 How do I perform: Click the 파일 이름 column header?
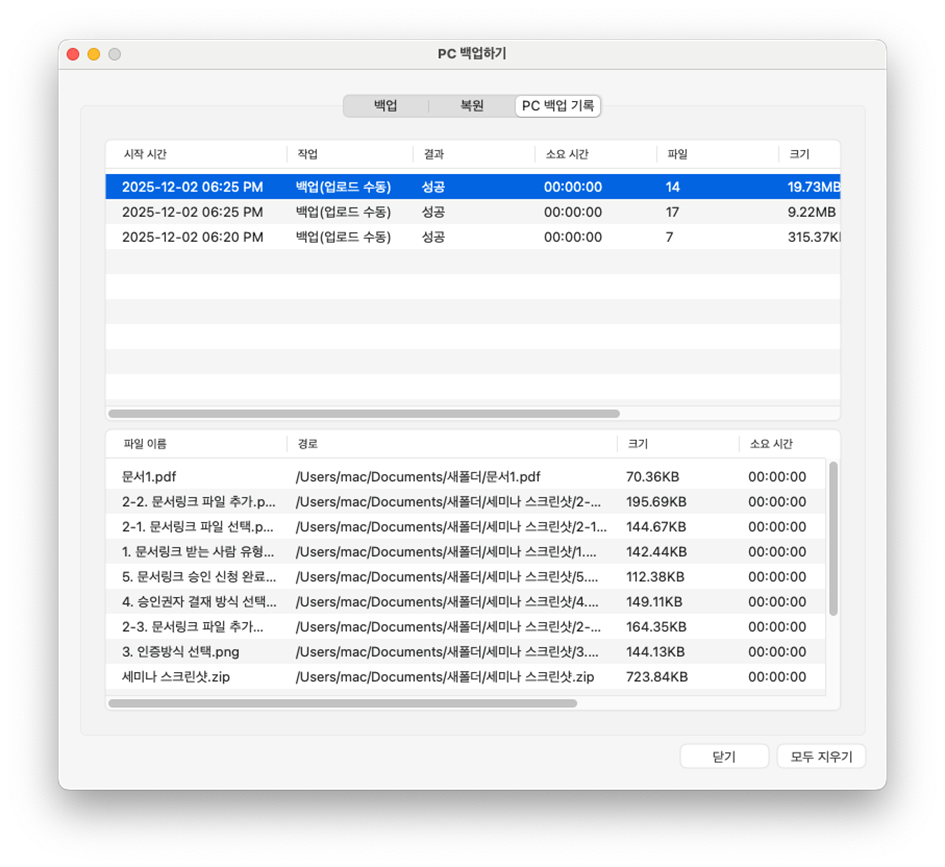(145, 444)
